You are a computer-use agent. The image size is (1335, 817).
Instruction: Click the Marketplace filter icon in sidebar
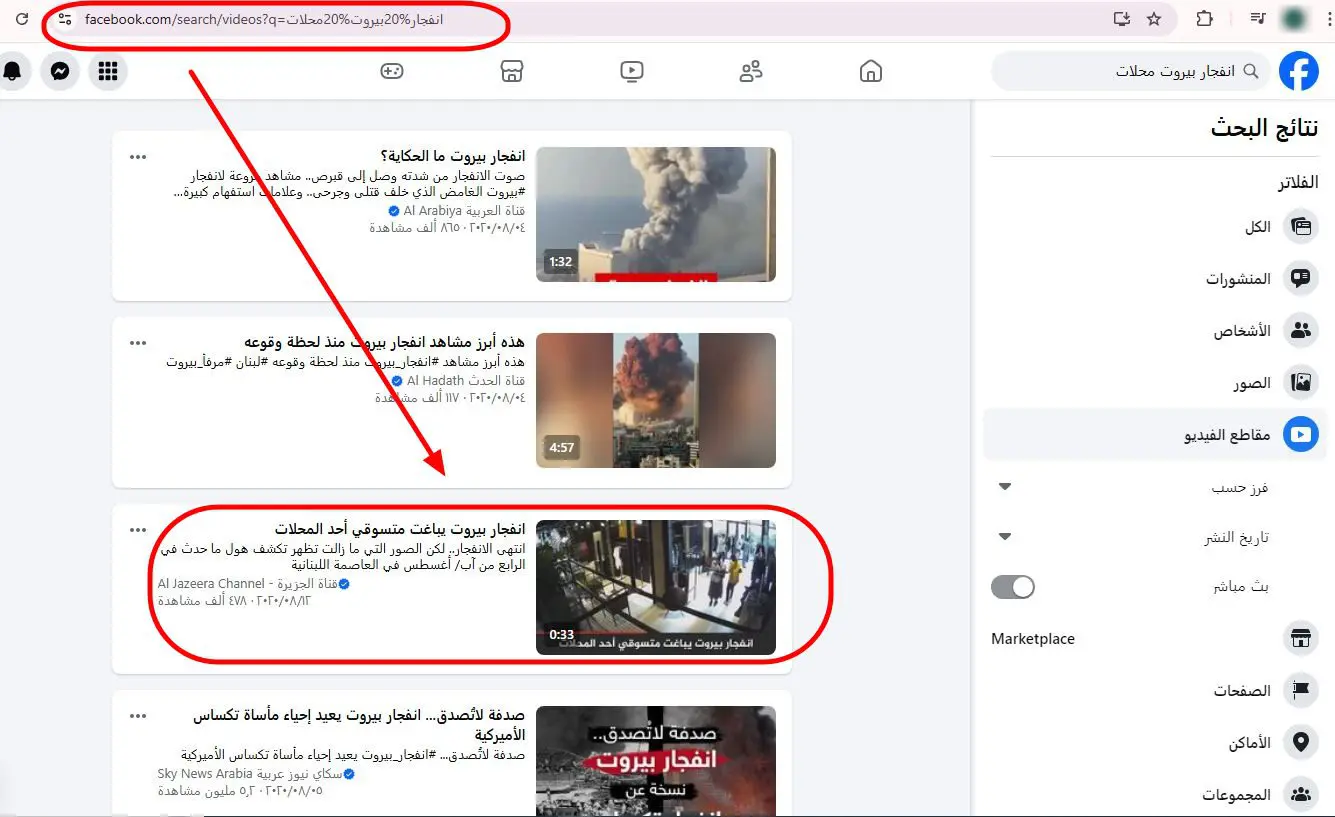[1301, 638]
